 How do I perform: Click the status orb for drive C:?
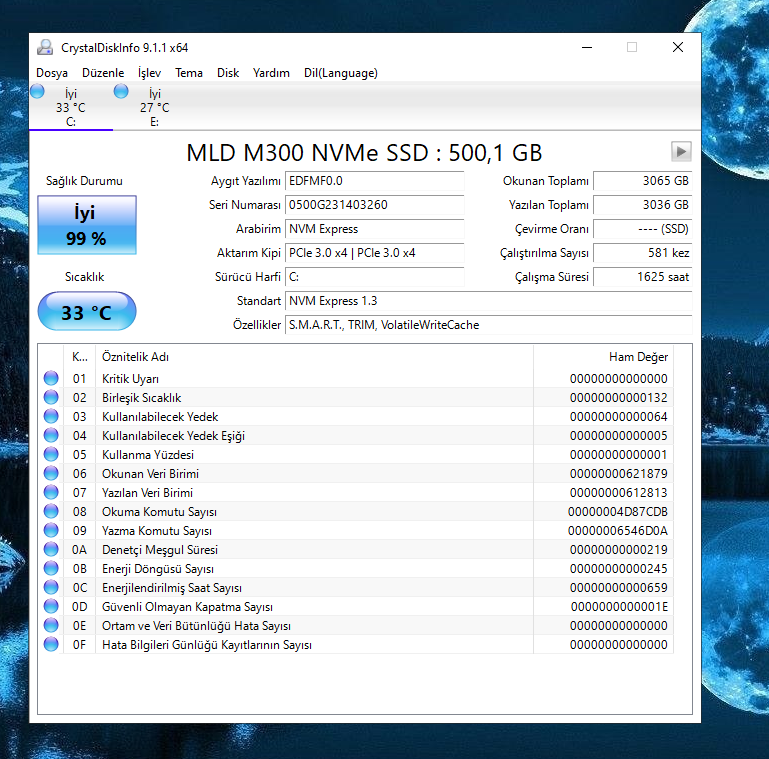(38, 92)
